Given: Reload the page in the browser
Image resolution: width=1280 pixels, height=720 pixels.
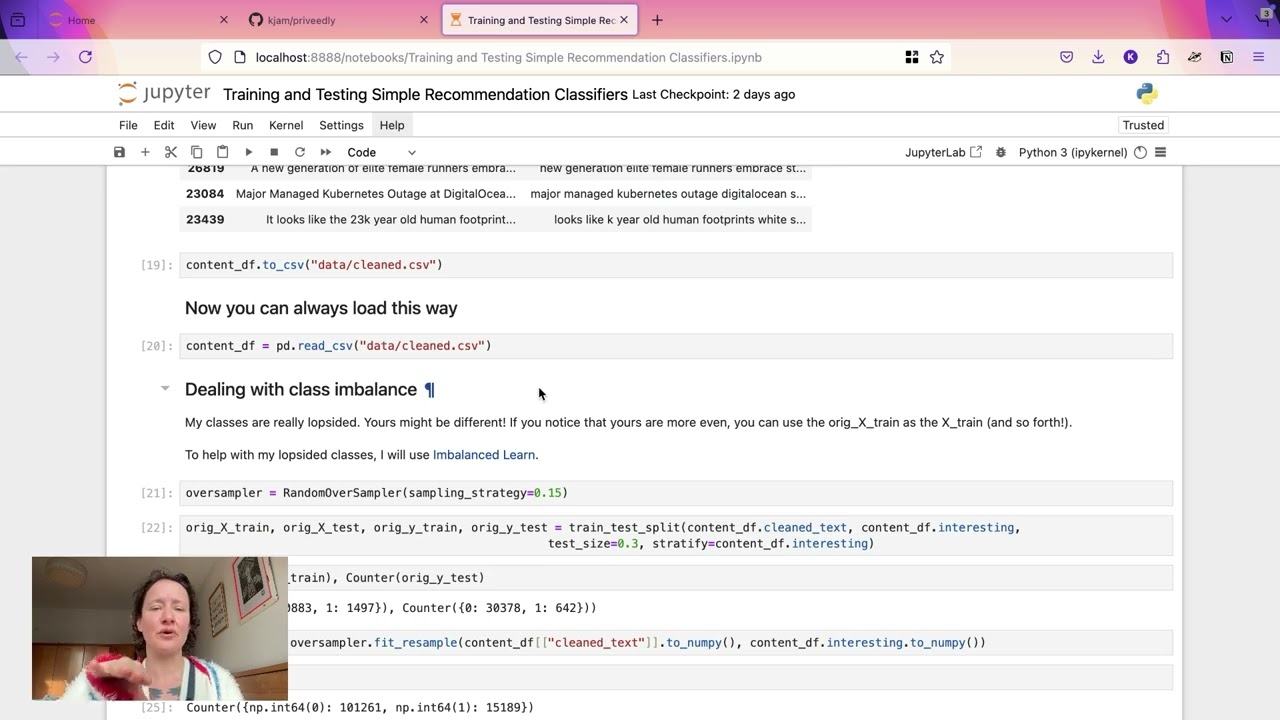Looking at the screenshot, I should click(x=85, y=57).
